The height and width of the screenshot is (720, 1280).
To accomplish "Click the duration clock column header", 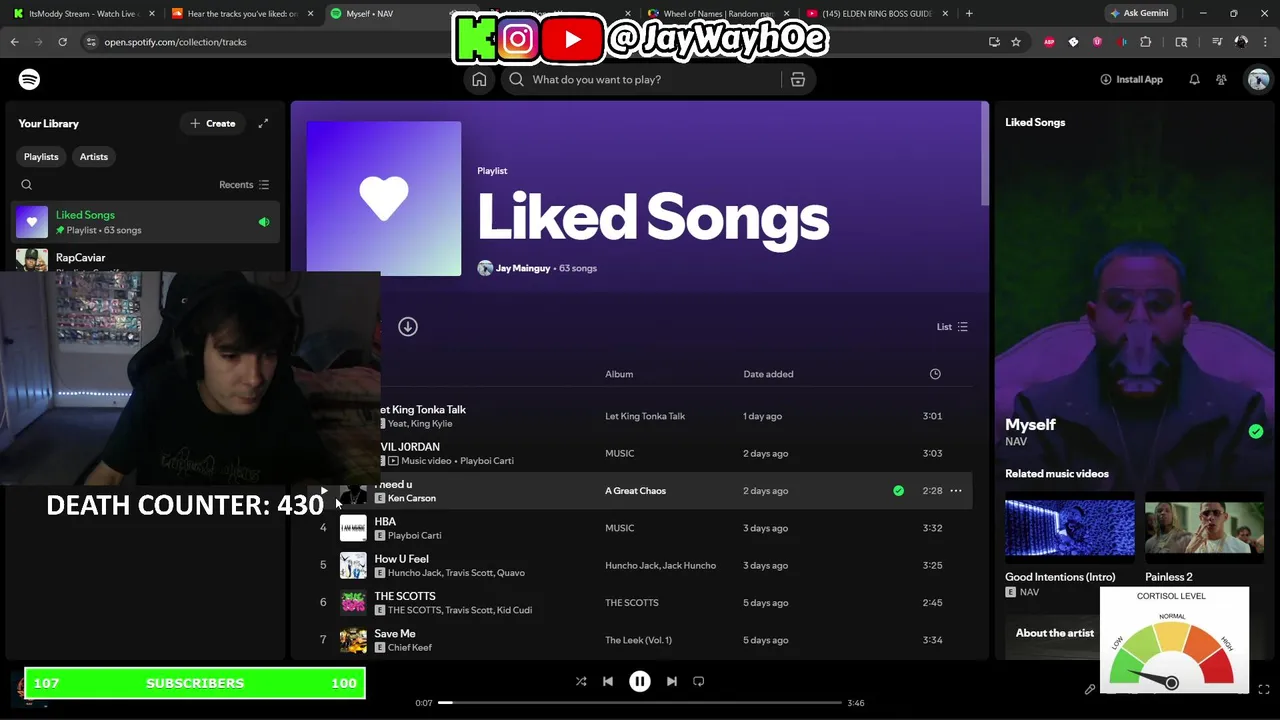I will point(935,374).
